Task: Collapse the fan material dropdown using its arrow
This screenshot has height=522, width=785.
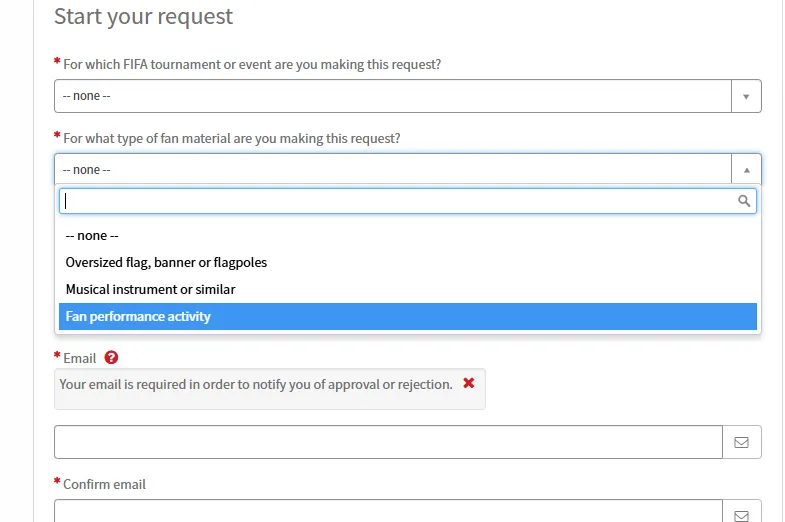Action: pyautogui.click(x=746, y=169)
